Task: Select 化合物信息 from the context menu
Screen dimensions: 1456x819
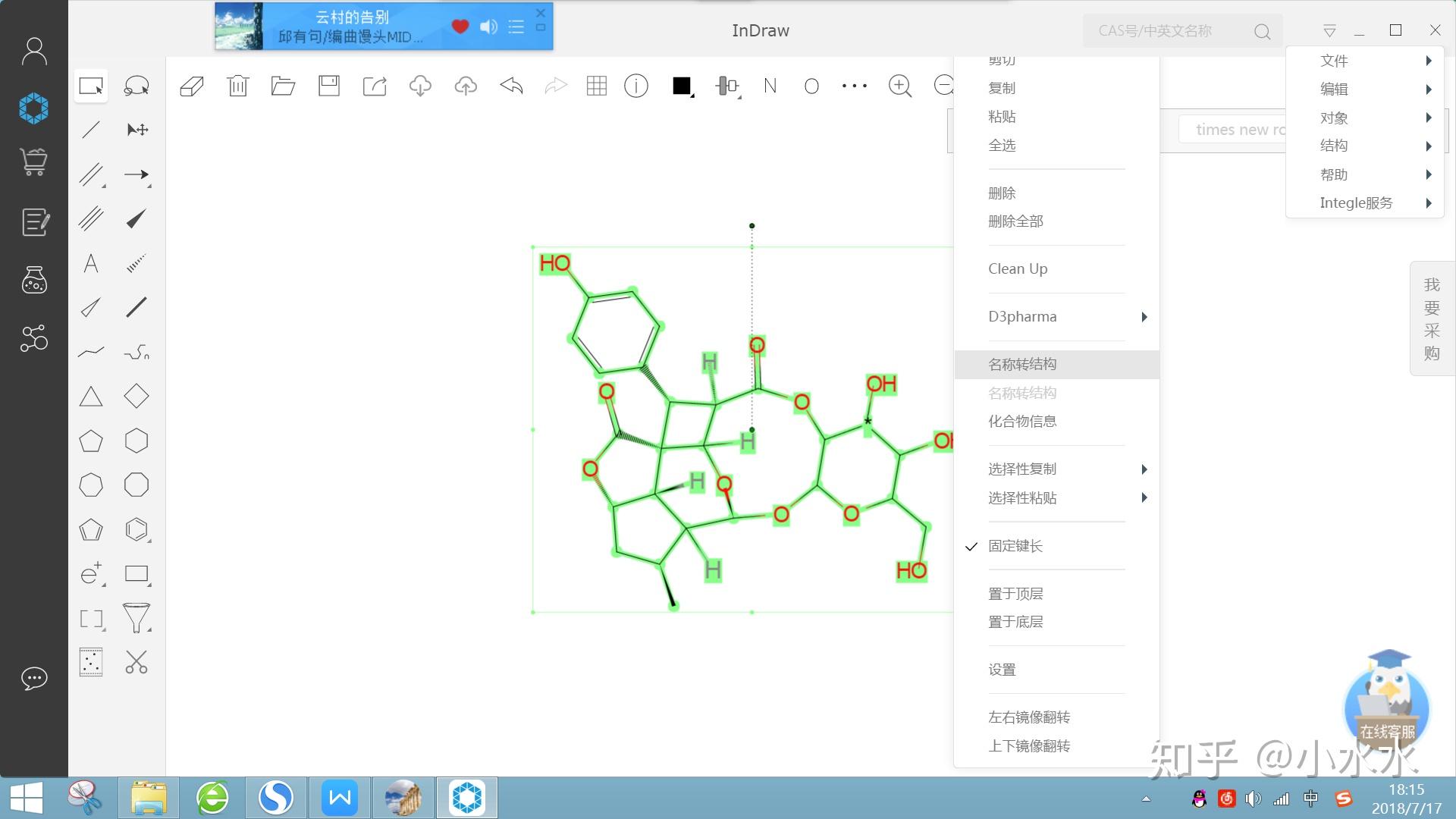Action: pyautogui.click(x=1022, y=421)
